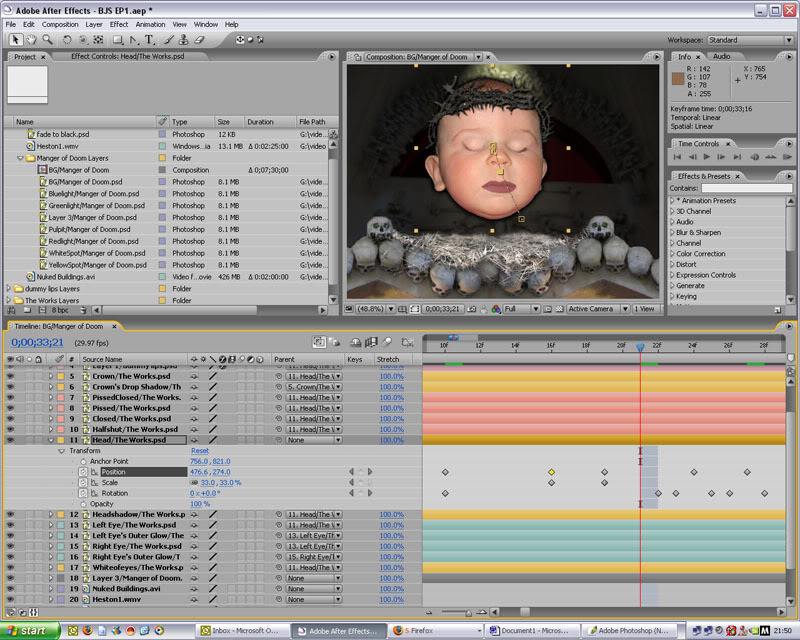Image resolution: width=800 pixels, height=640 pixels.
Task: Select the Brush tool
Action: click(x=168, y=39)
